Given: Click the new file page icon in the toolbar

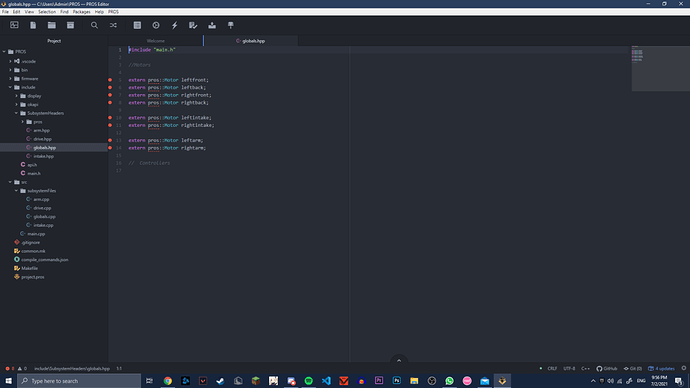Looking at the screenshot, I should tap(33, 25).
